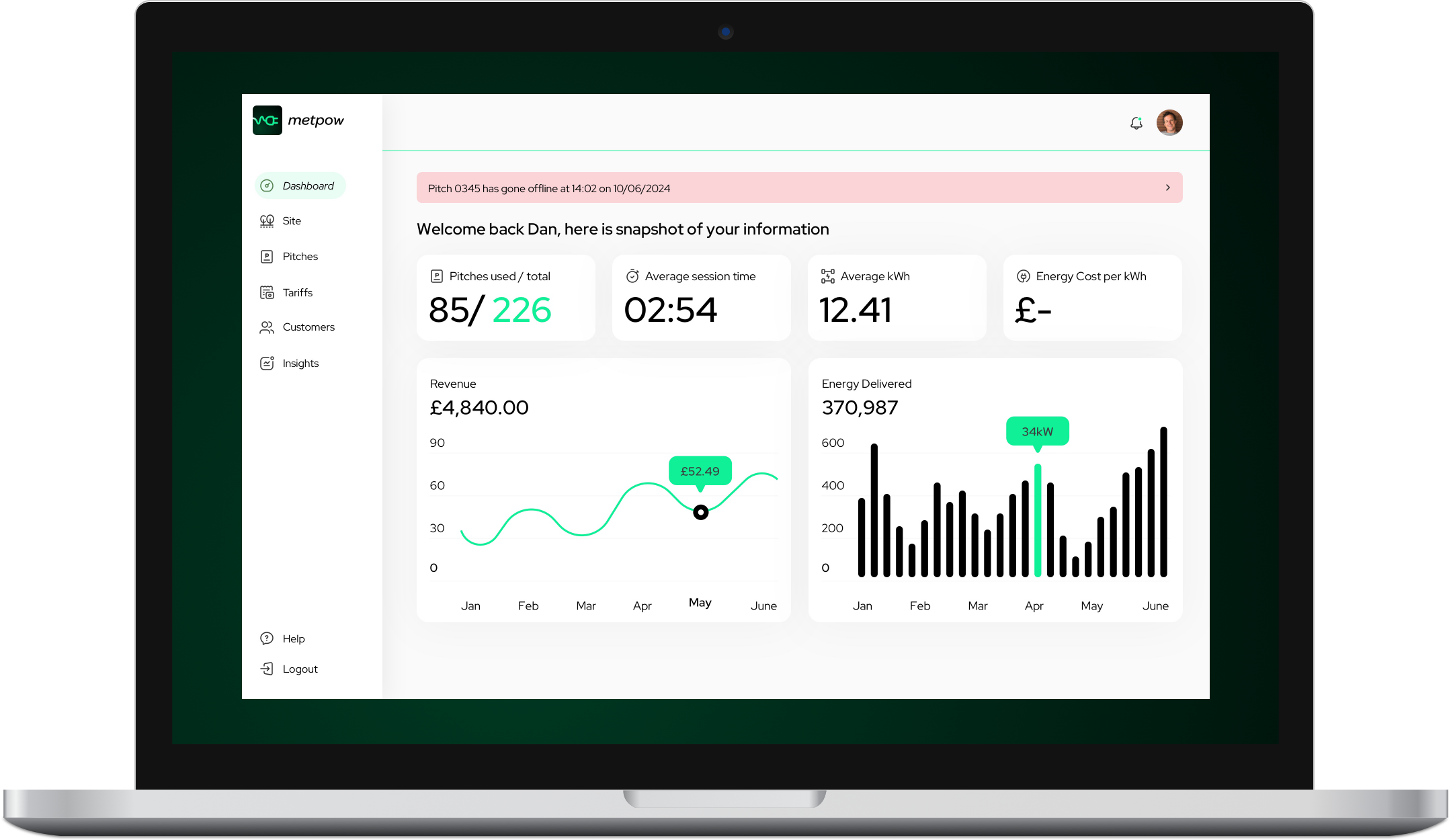Click the £52.49 data point on Revenue chart
The width and height of the screenshot is (1451, 840).
[700, 471]
